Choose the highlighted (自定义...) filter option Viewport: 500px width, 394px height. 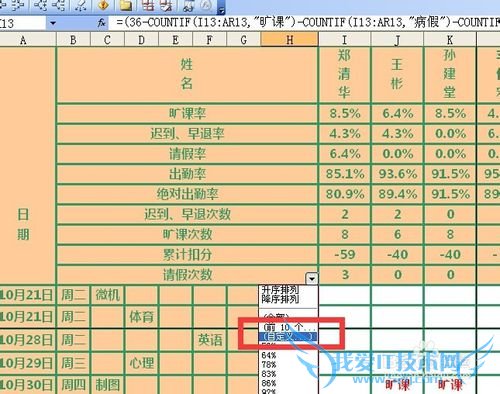(289, 337)
